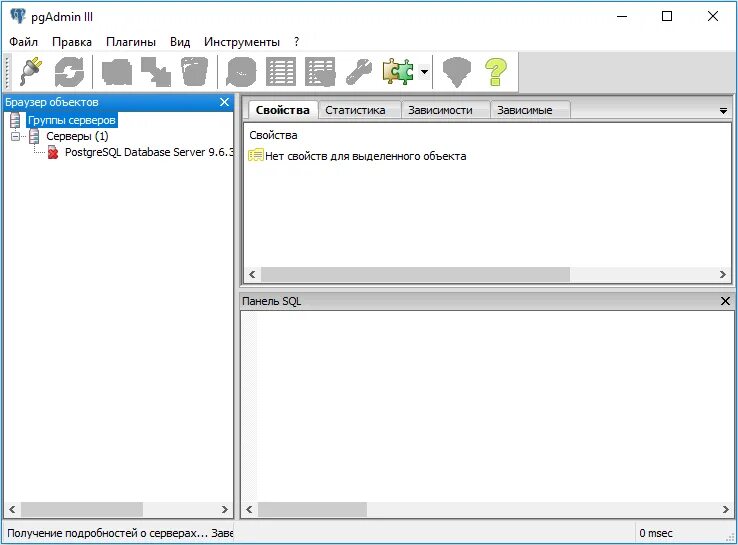The image size is (738, 545).
Task: Click right arrow of SQL pane scrollbar
Action: pos(725,509)
